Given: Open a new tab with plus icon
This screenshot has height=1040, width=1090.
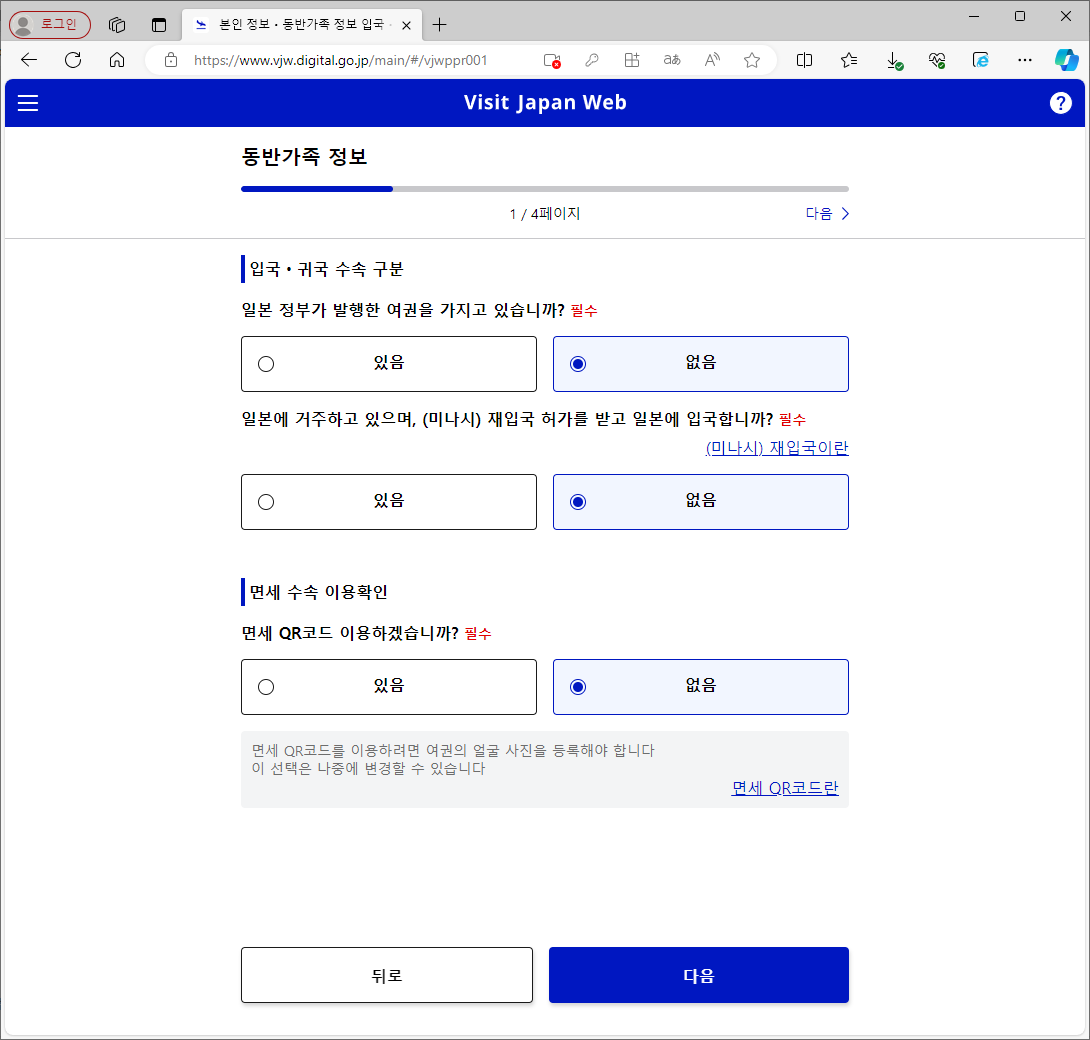Looking at the screenshot, I should tap(439, 25).
